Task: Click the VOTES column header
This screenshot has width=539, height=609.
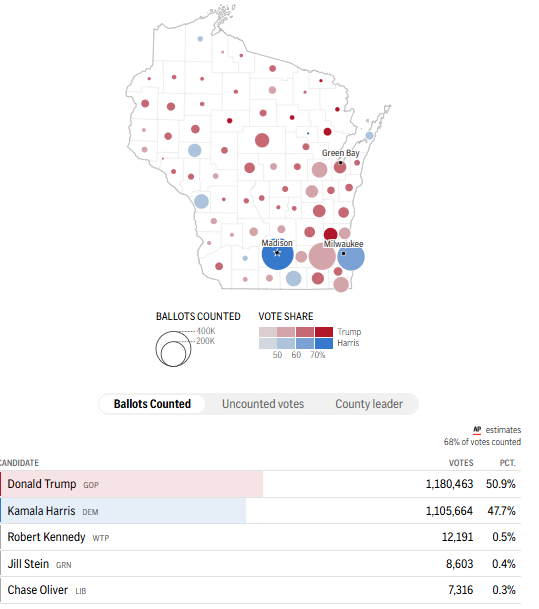Action: tap(461, 463)
